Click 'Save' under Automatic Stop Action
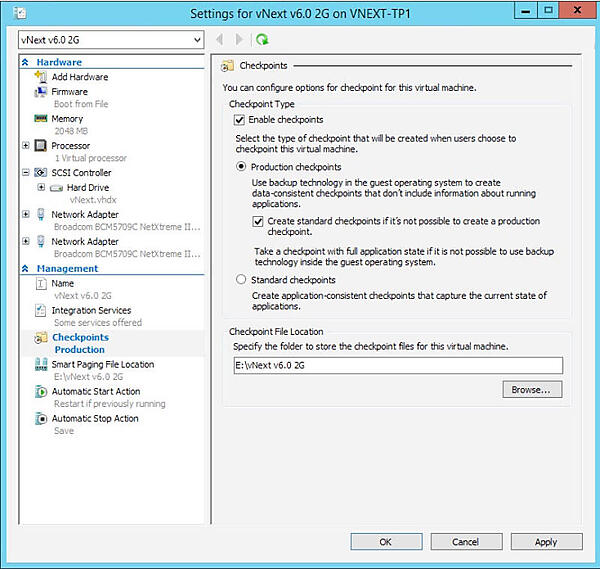The image size is (600, 569). pos(64,431)
